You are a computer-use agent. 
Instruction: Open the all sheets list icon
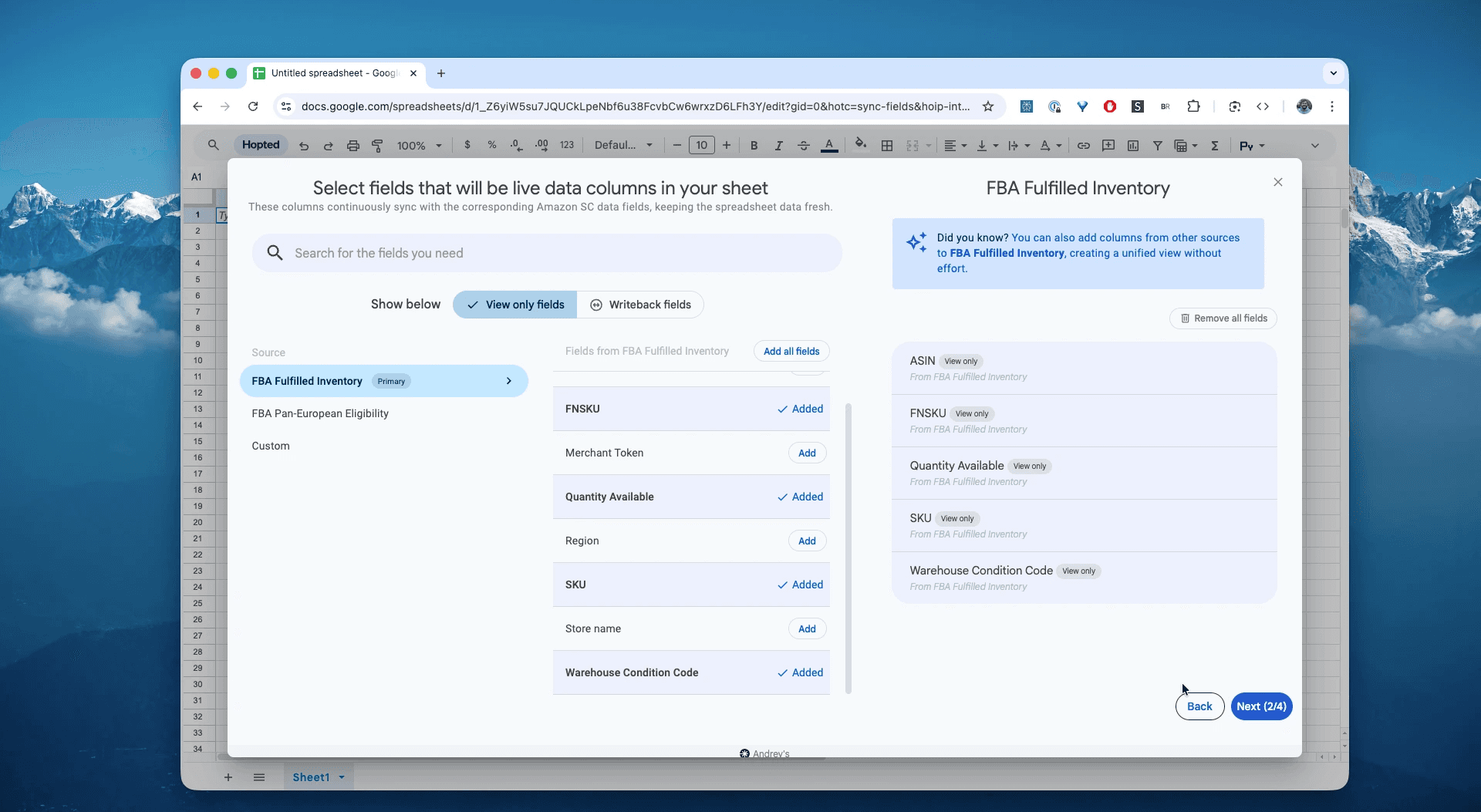point(259,777)
